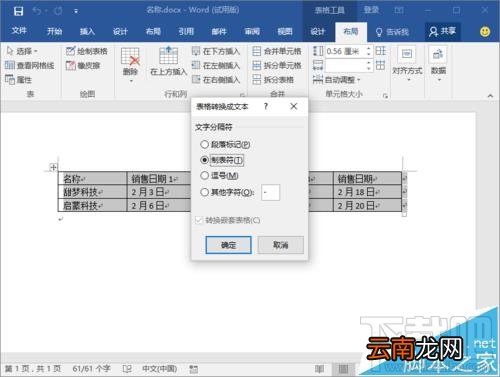Click the distribute columns icon
500x377 pixels.
pyautogui.click(x=381, y=65)
